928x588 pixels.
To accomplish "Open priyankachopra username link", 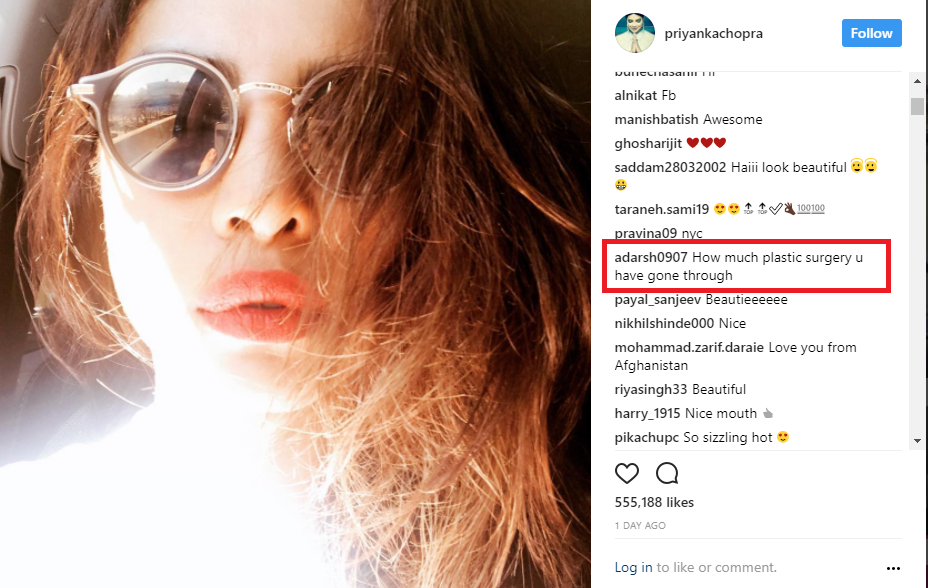I will (x=714, y=34).
